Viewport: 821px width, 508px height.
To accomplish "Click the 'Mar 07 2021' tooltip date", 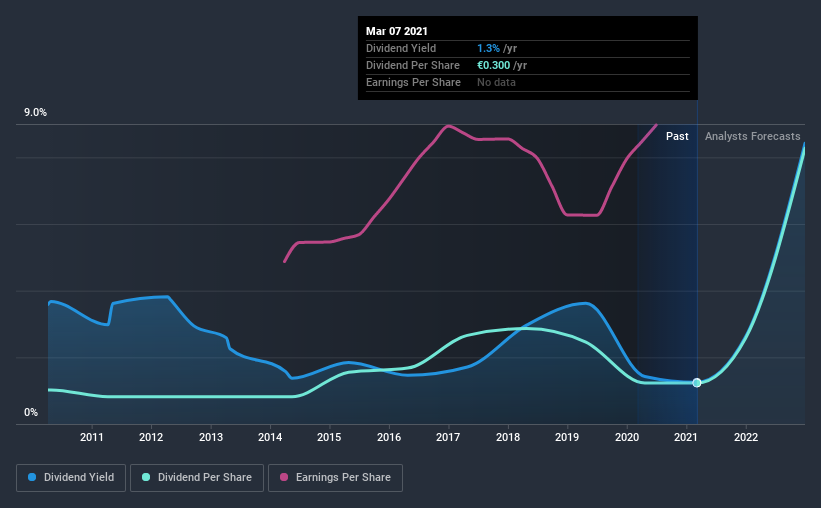I will click(397, 31).
